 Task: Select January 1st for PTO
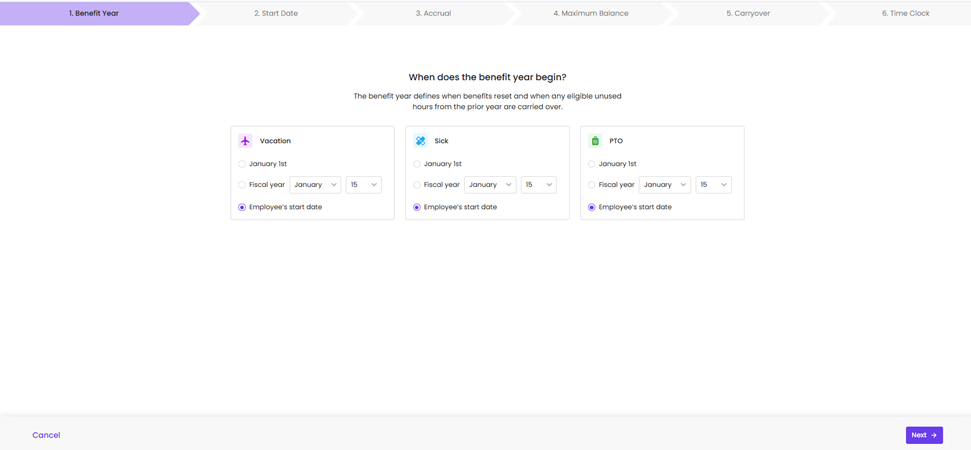tap(592, 164)
